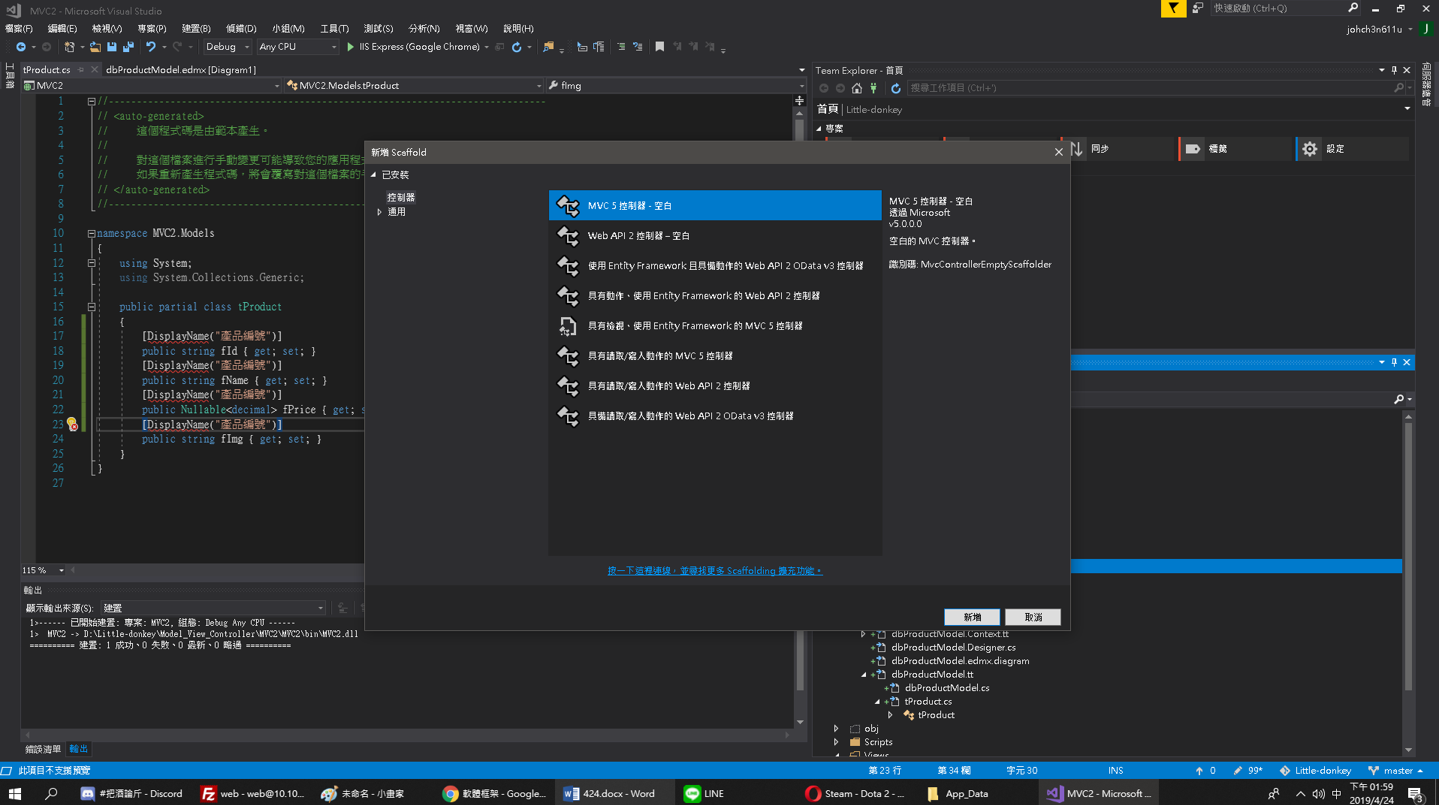1441x805 pixels.
Task: Choose 具有讀取/寫入動作的 MVC 5 控制器
Action: (x=715, y=356)
